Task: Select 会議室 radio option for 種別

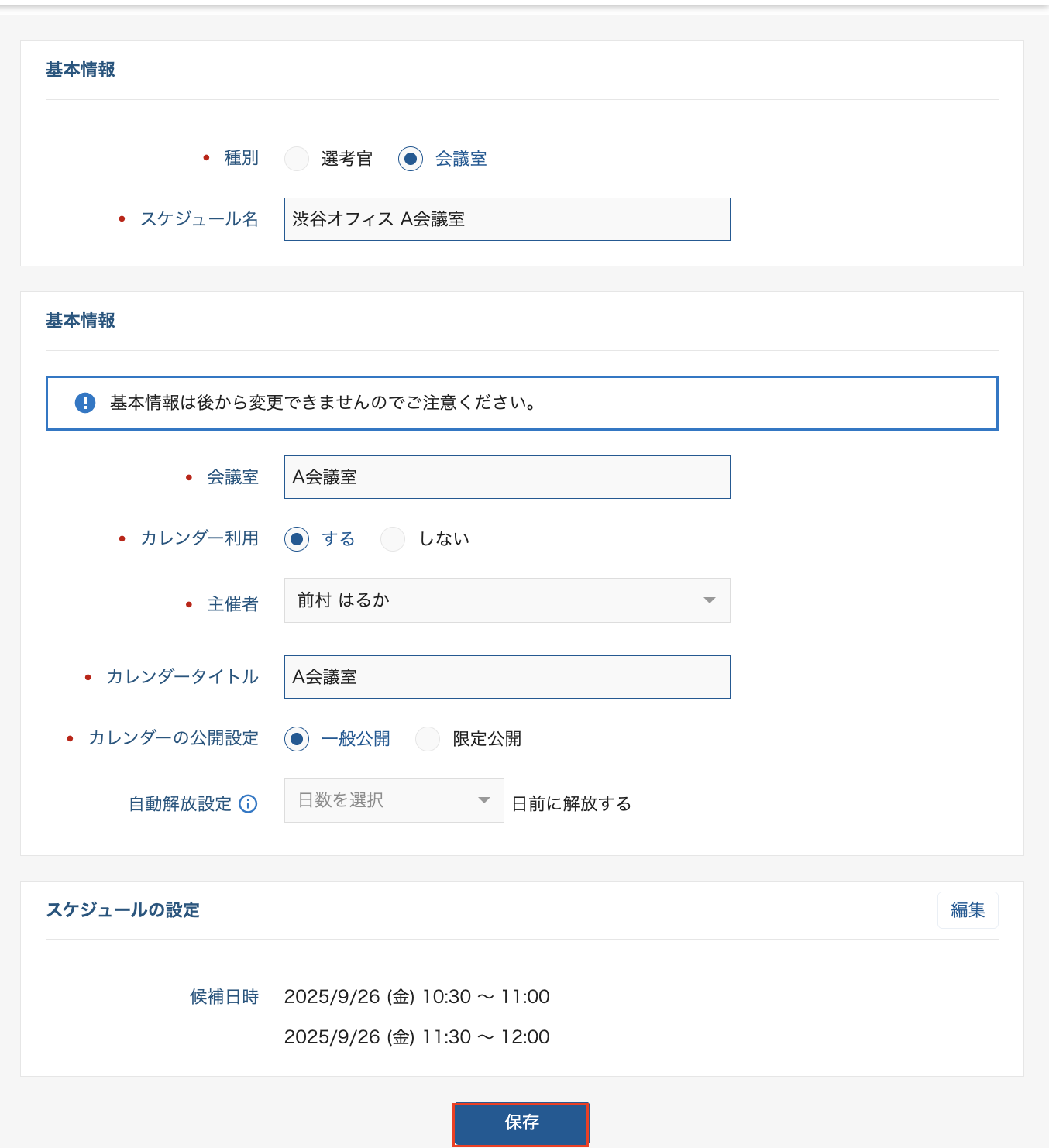Action: (411, 159)
